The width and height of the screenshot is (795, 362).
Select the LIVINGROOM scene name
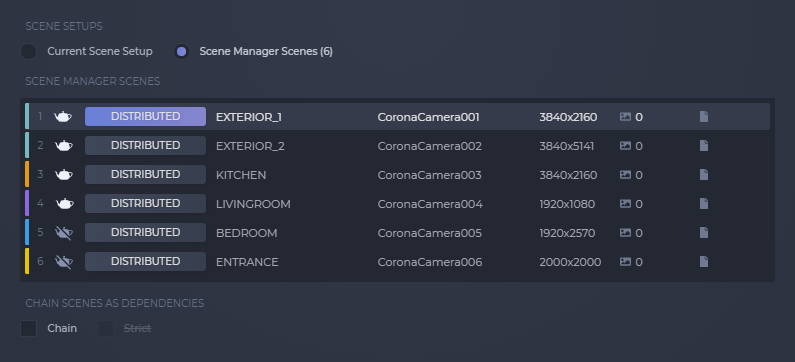[x=254, y=204]
